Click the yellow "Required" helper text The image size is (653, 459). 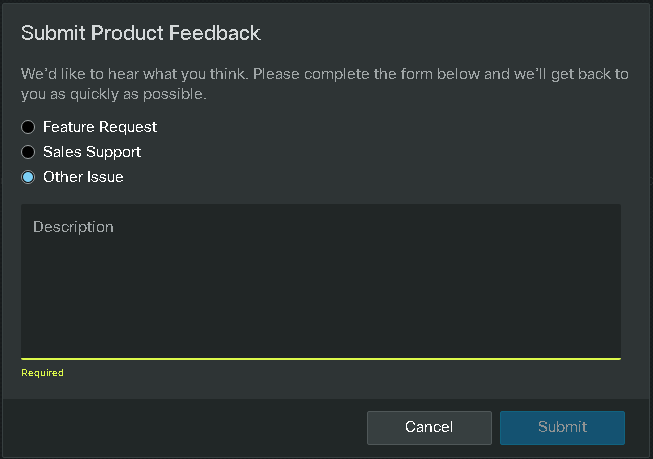(x=42, y=373)
